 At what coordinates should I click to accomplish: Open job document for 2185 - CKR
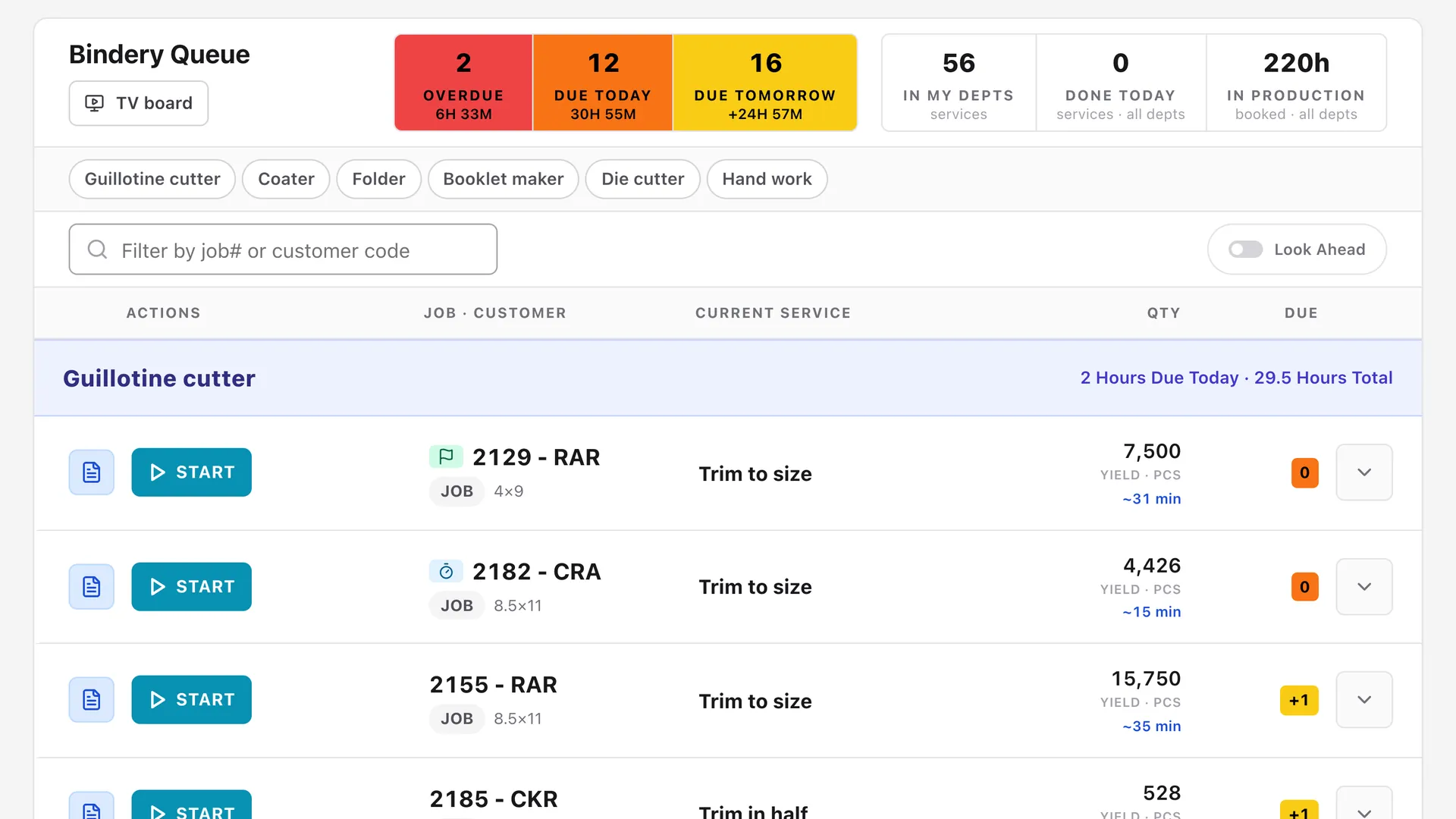[92, 805]
